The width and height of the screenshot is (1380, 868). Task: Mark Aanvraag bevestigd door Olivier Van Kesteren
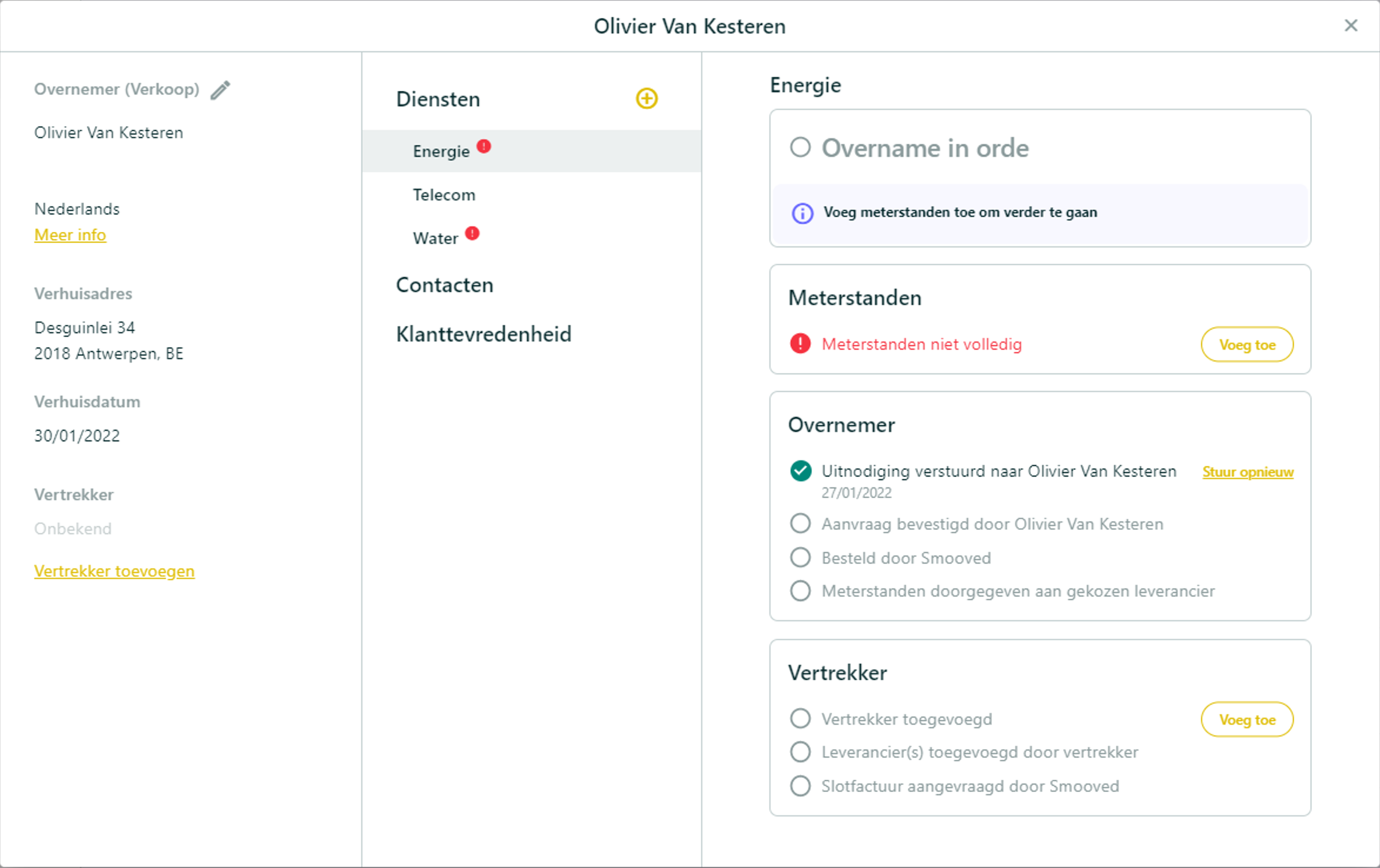click(x=800, y=524)
